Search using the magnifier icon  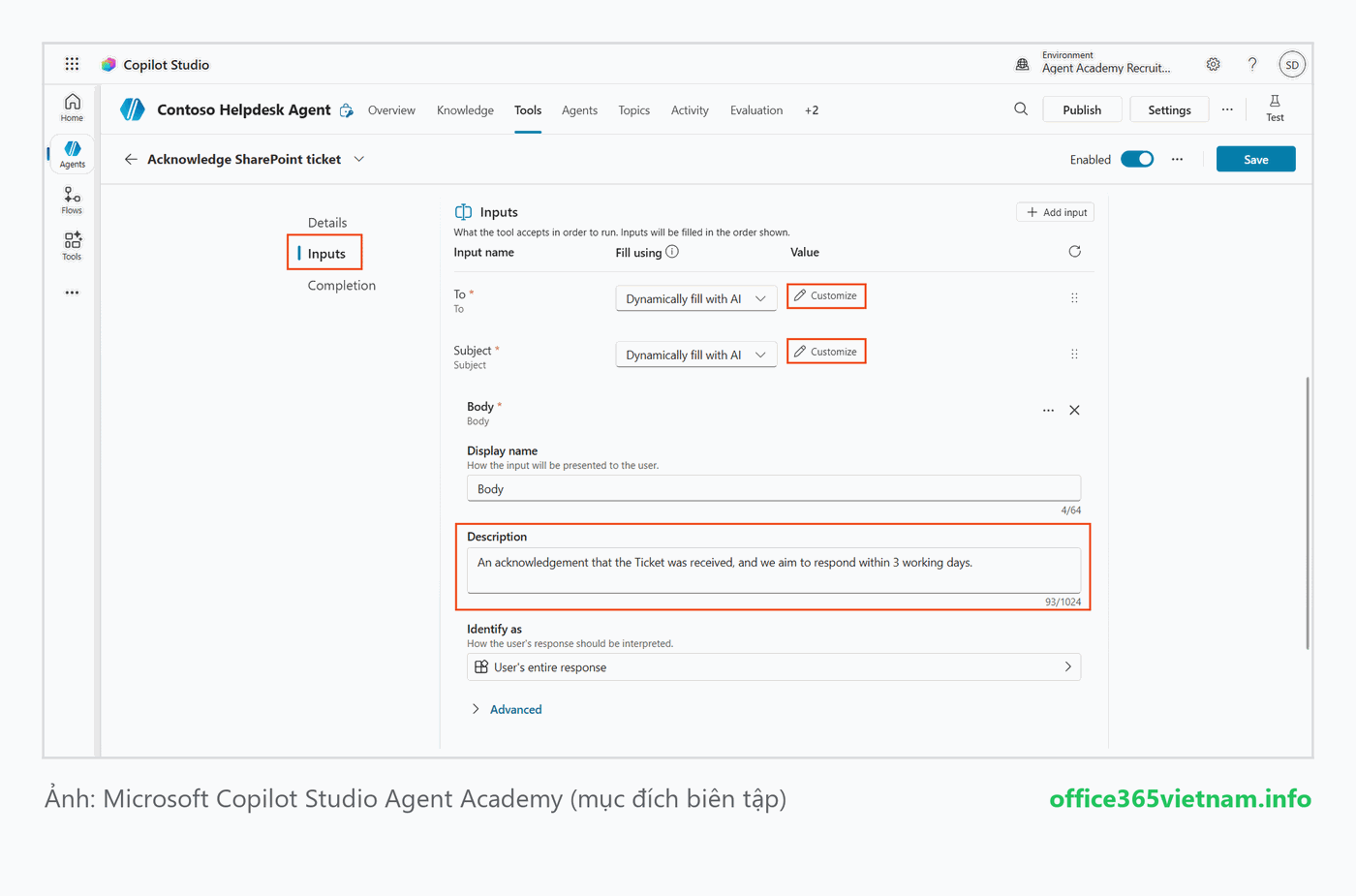pyautogui.click(x=1021, y=109)
